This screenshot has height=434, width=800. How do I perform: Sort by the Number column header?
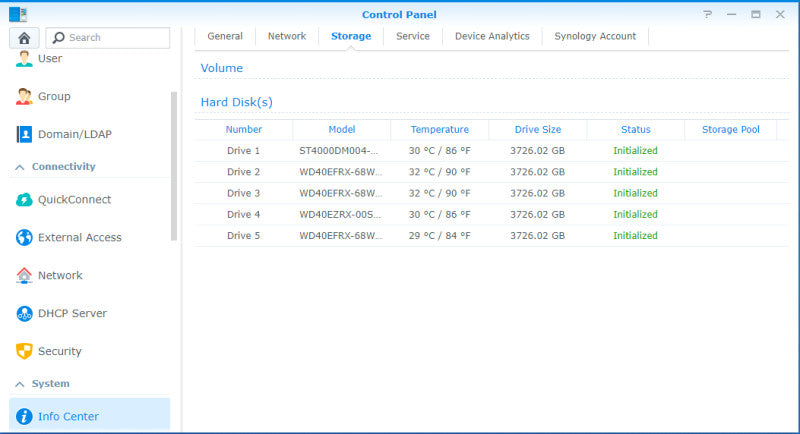pyautogui.click(x=244, y=130)
